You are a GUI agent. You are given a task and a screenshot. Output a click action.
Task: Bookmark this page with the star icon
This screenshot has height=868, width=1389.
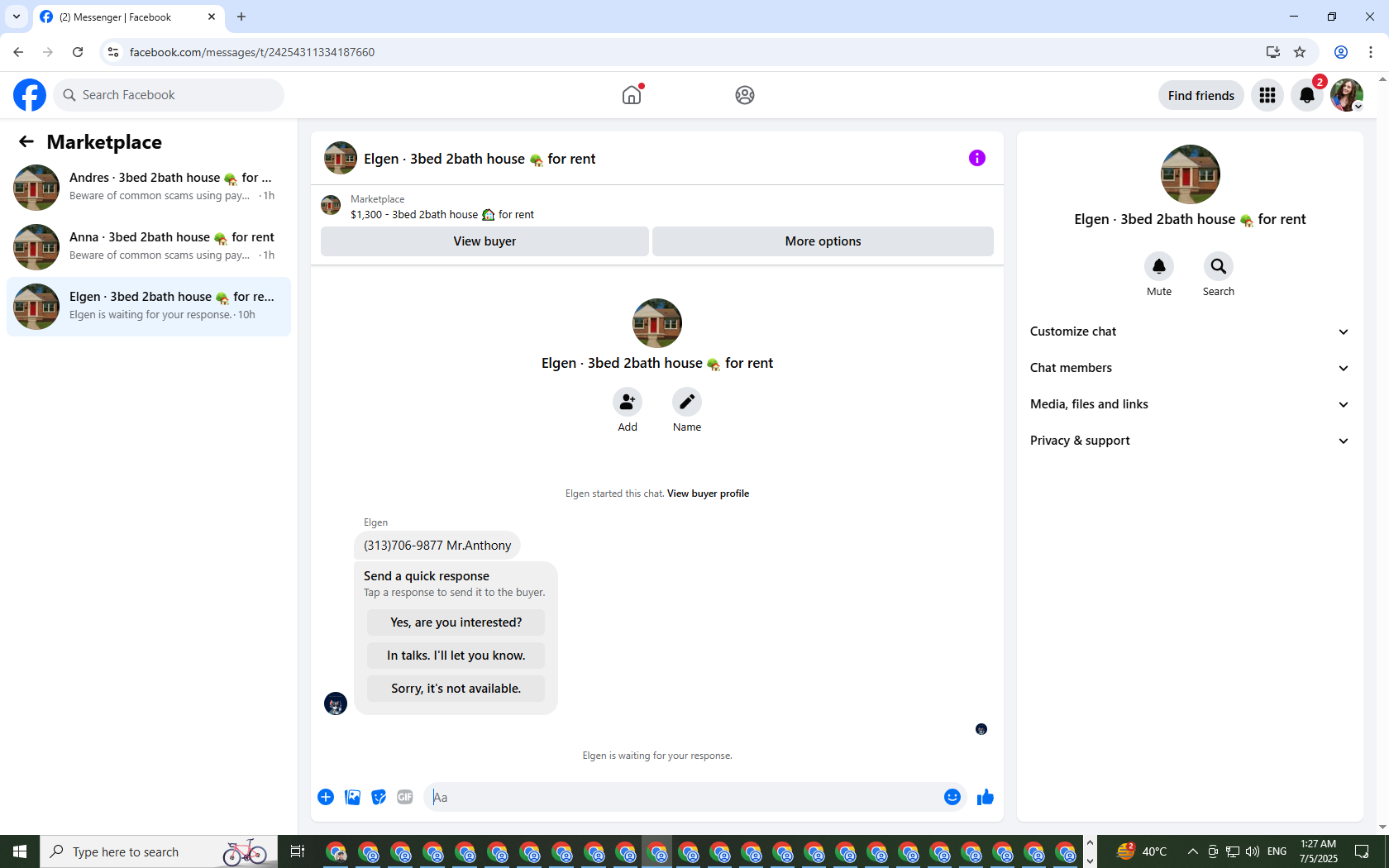[1300, 52]
